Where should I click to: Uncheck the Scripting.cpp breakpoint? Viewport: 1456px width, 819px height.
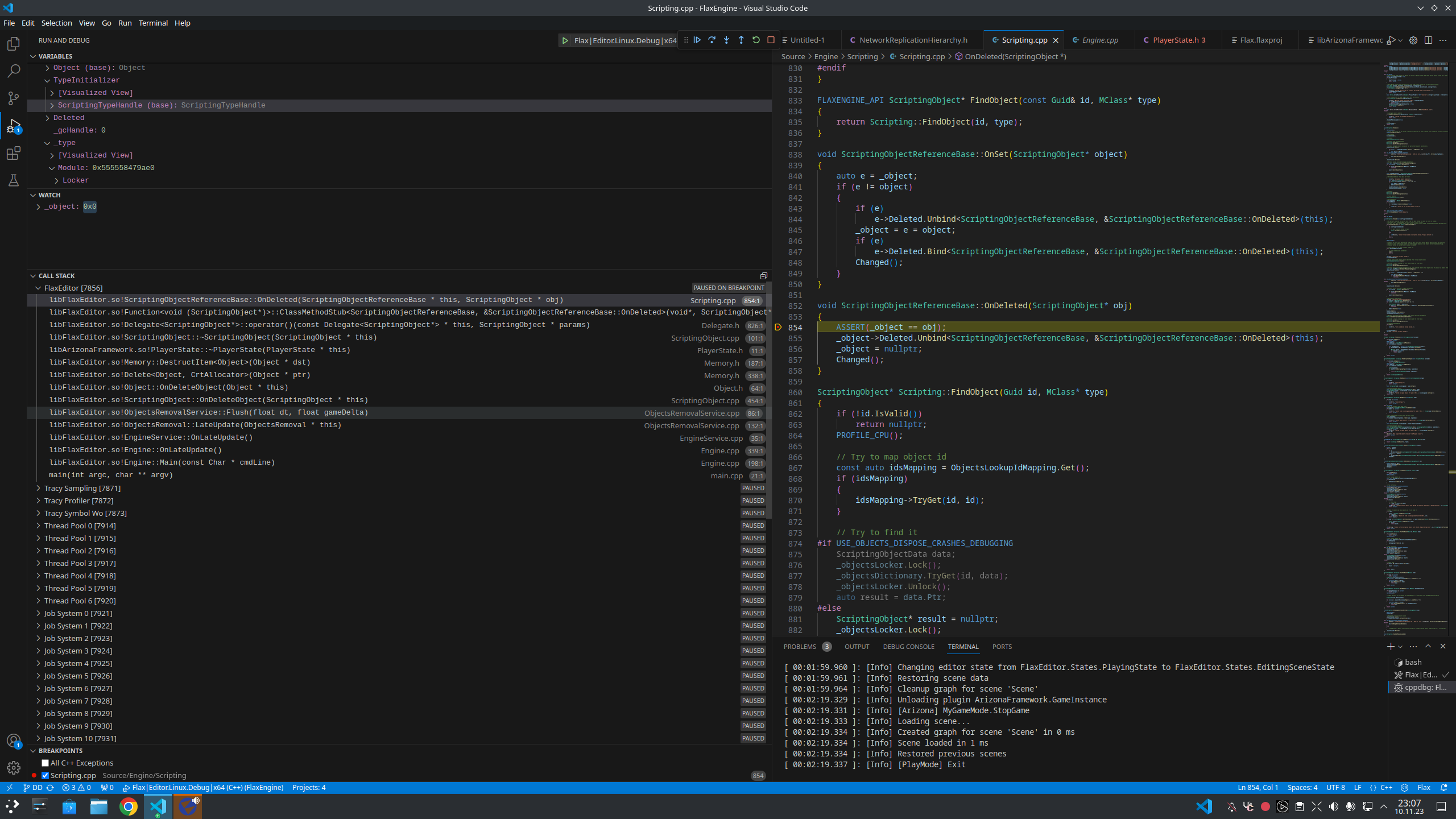(44, 775)
